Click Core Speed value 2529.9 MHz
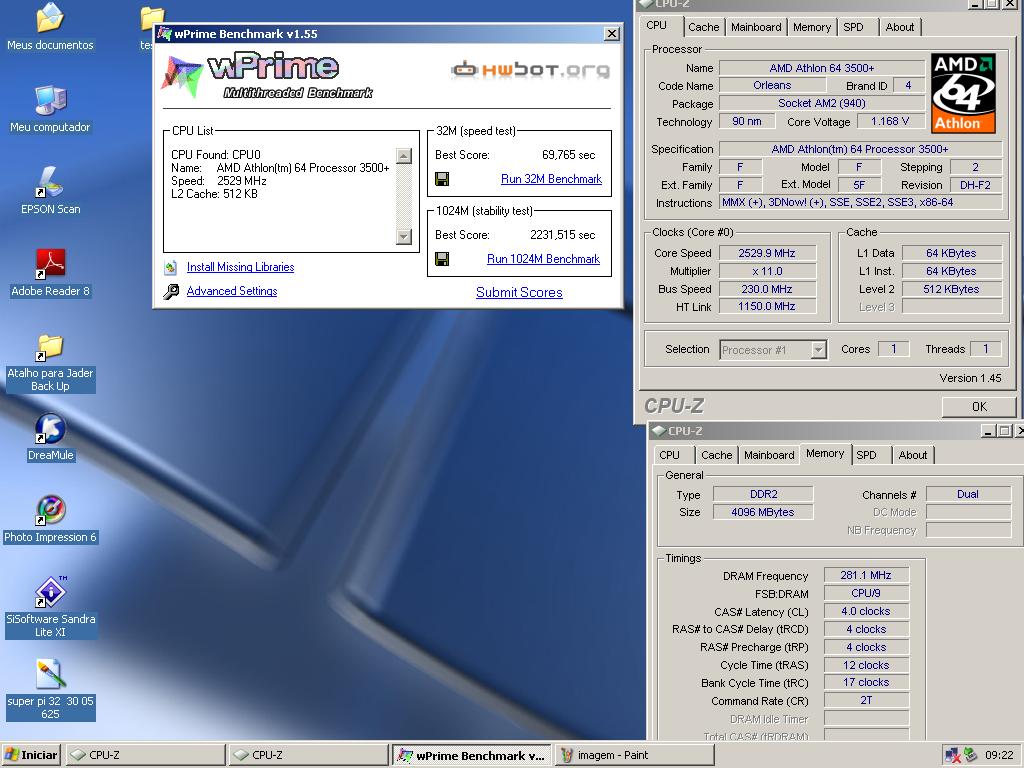 coord(767,253)
